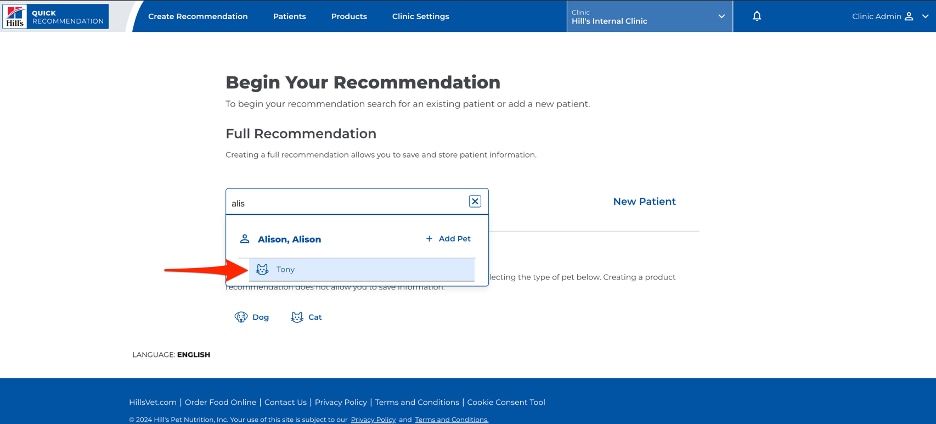Open the notifications bell
This screenshot has height=424, width=936.
[x=757, y=16]
